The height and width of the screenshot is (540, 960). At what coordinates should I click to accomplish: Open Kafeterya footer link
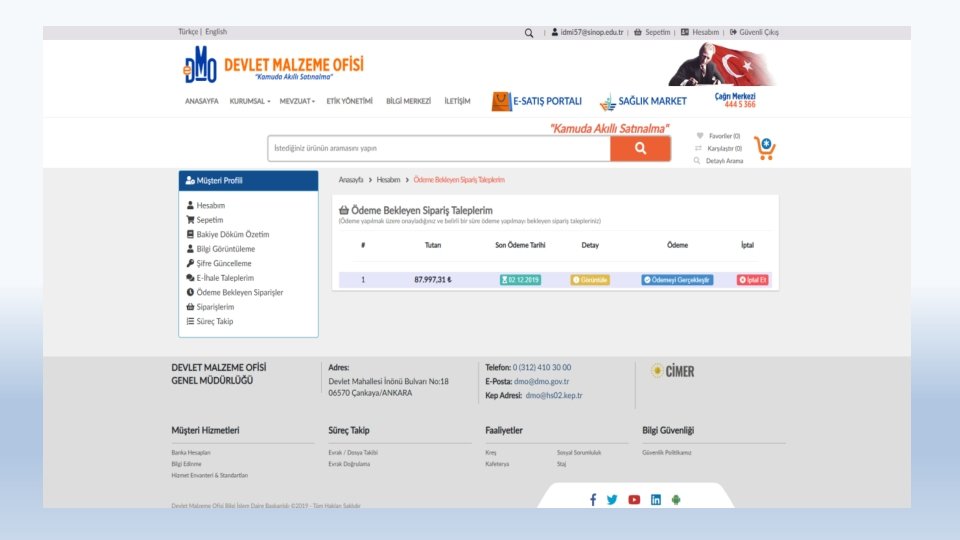pyautogui.click(x=497, y=464)
